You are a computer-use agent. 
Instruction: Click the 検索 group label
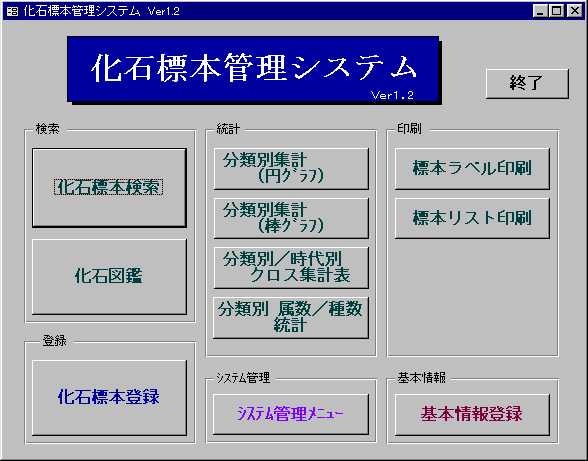coord(48,129)
